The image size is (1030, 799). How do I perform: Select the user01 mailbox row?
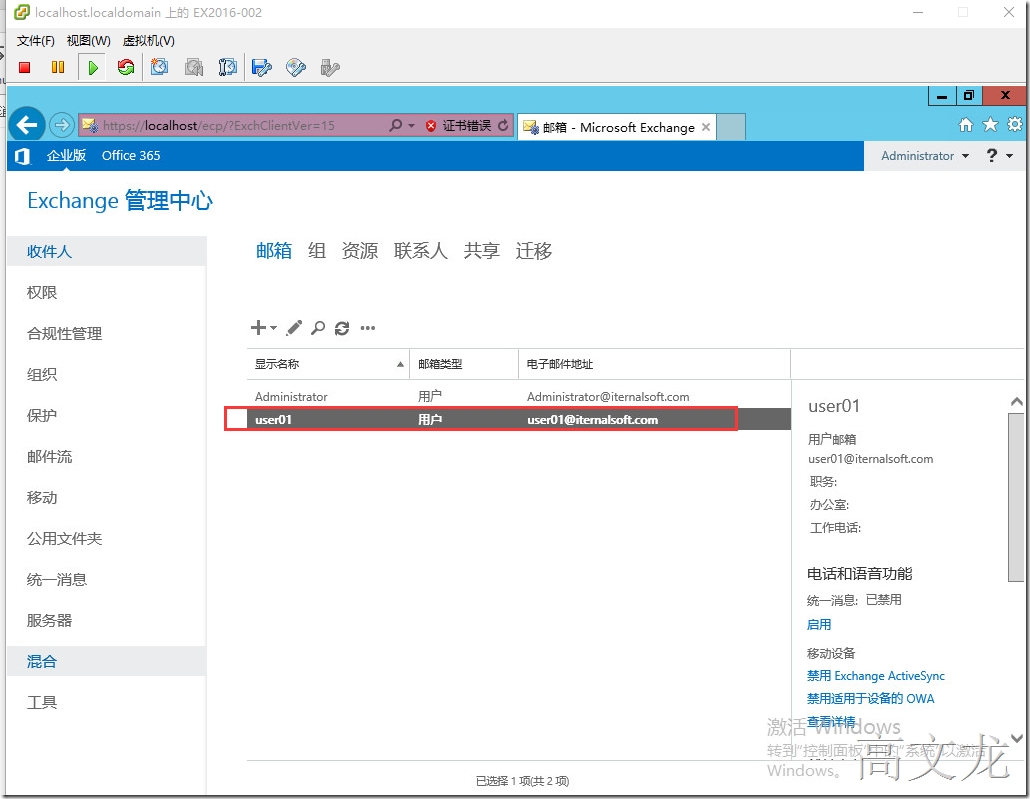[x=519, y=419]
